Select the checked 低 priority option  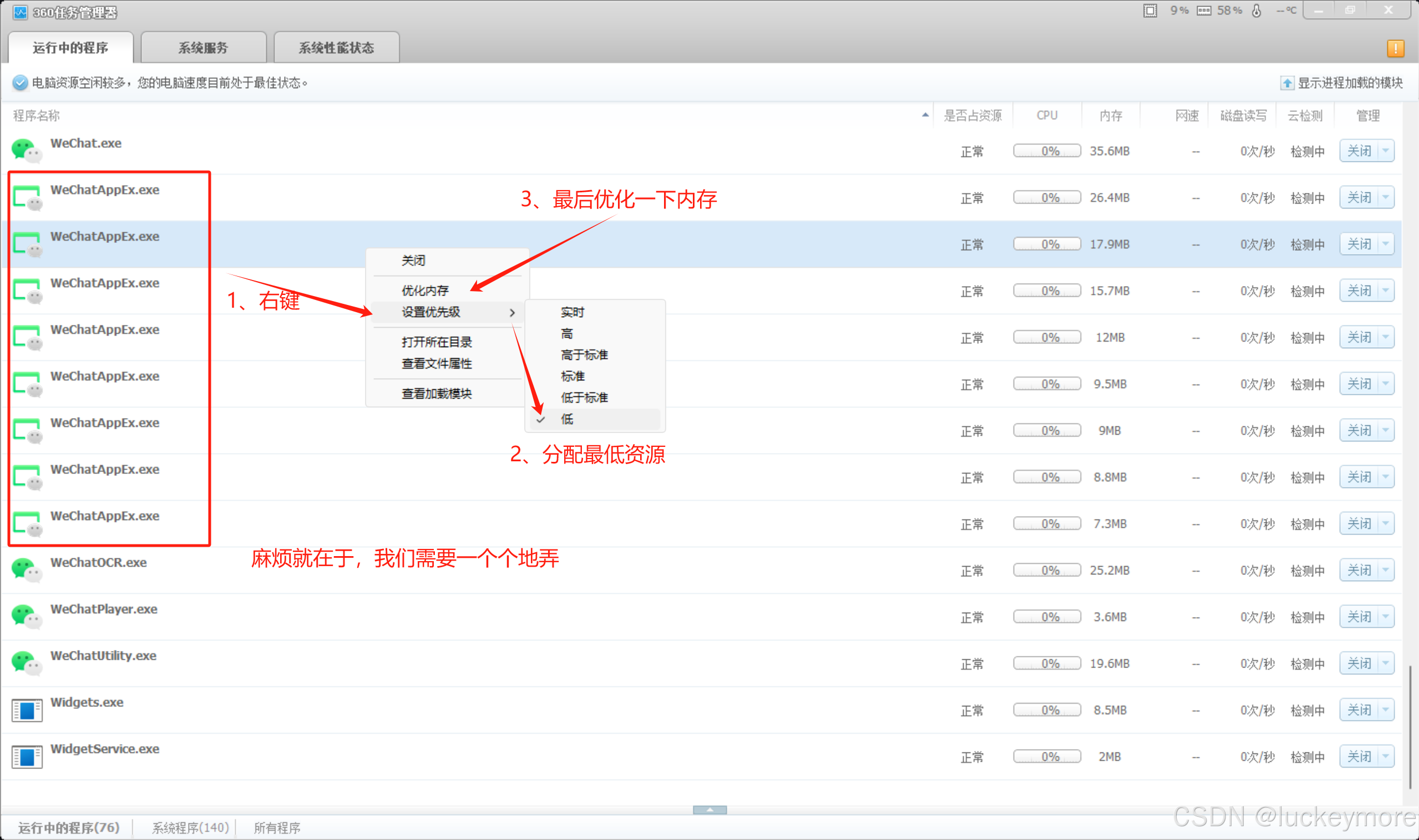click(x=567, y=419)
